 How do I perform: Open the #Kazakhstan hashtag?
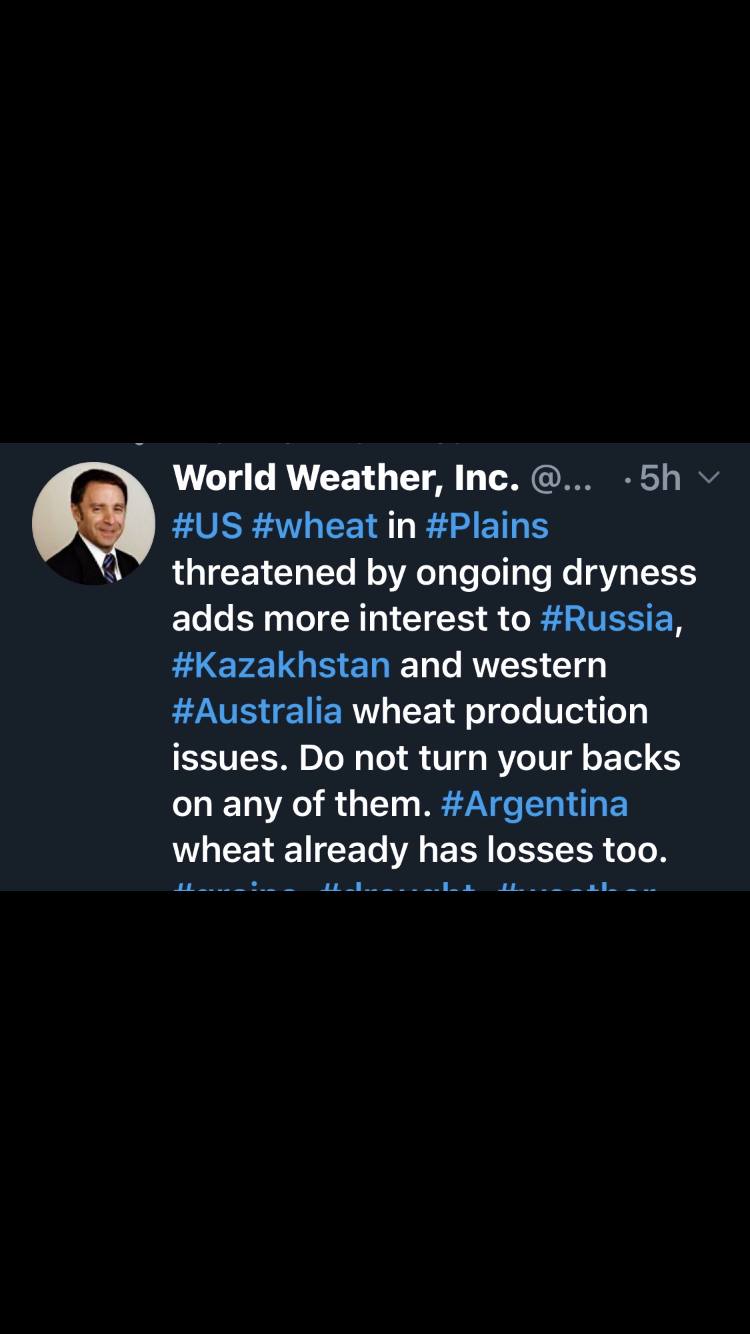(x=281, y=664)
